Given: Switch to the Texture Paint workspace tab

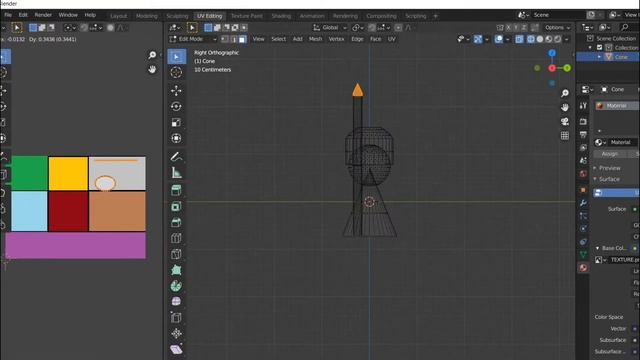Looking at the screenshot, I should pyautogui.click(x=247, y=16).
